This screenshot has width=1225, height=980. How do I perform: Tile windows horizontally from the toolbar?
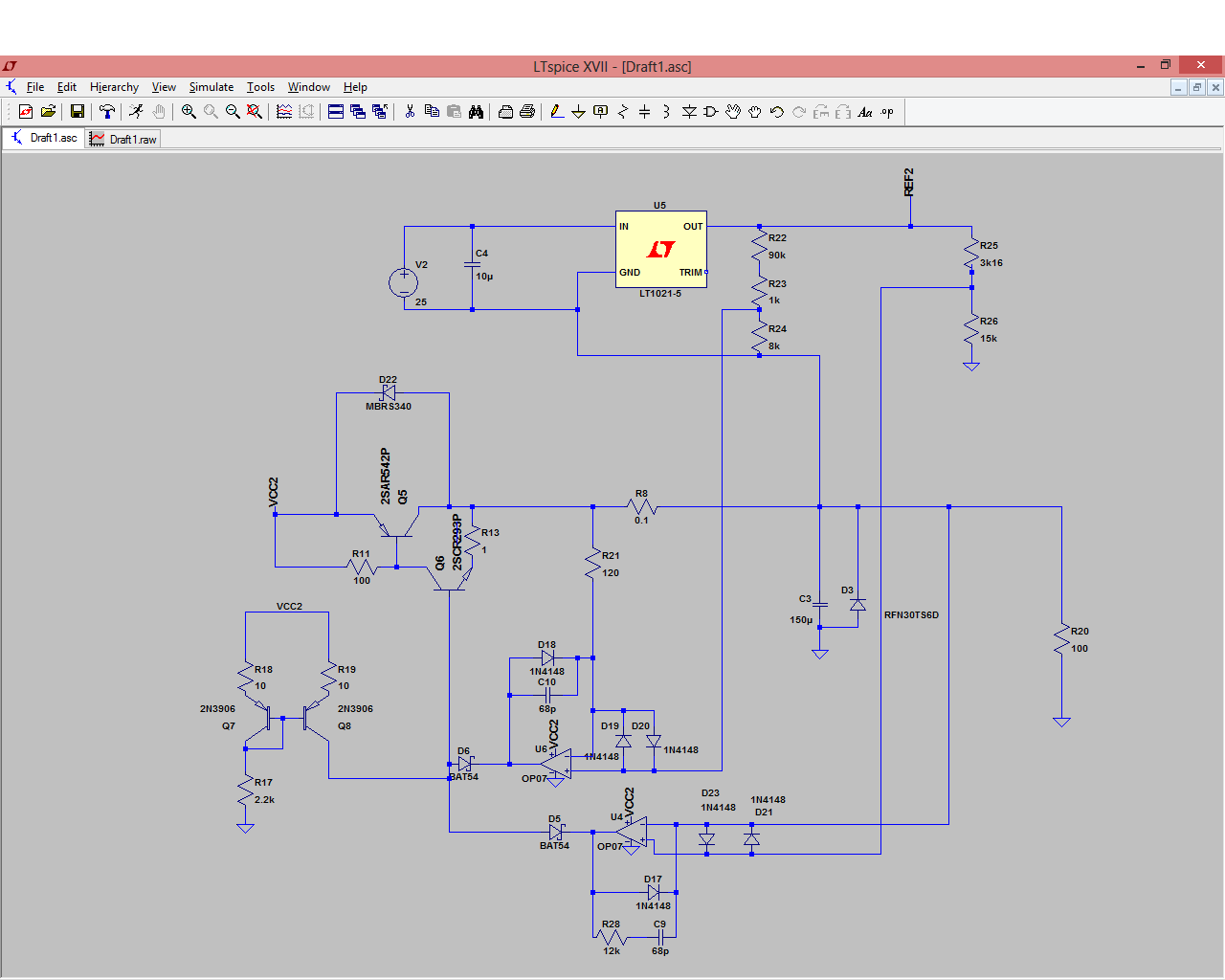coord(336,112)
